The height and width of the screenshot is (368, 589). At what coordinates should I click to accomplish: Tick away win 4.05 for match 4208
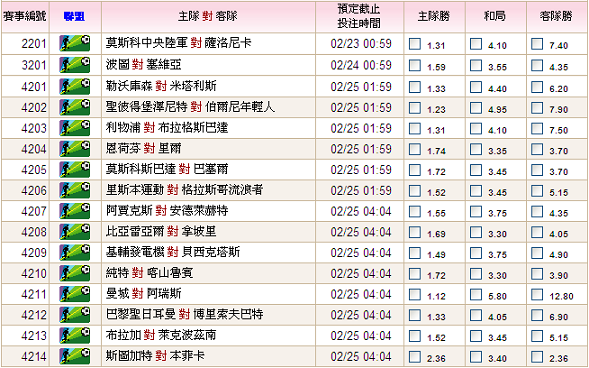coord(537,232)
